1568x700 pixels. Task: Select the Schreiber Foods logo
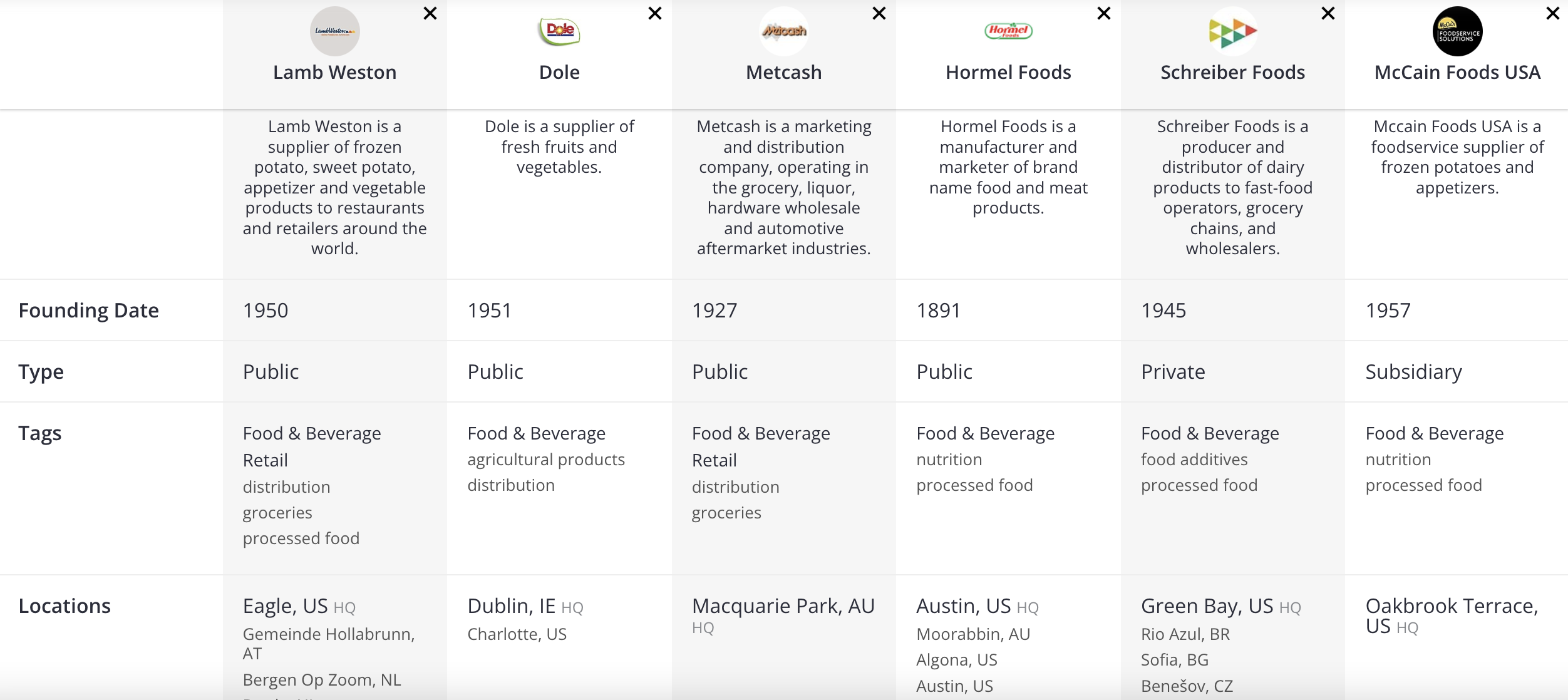pyautogui.click(x=1232, y=31)
